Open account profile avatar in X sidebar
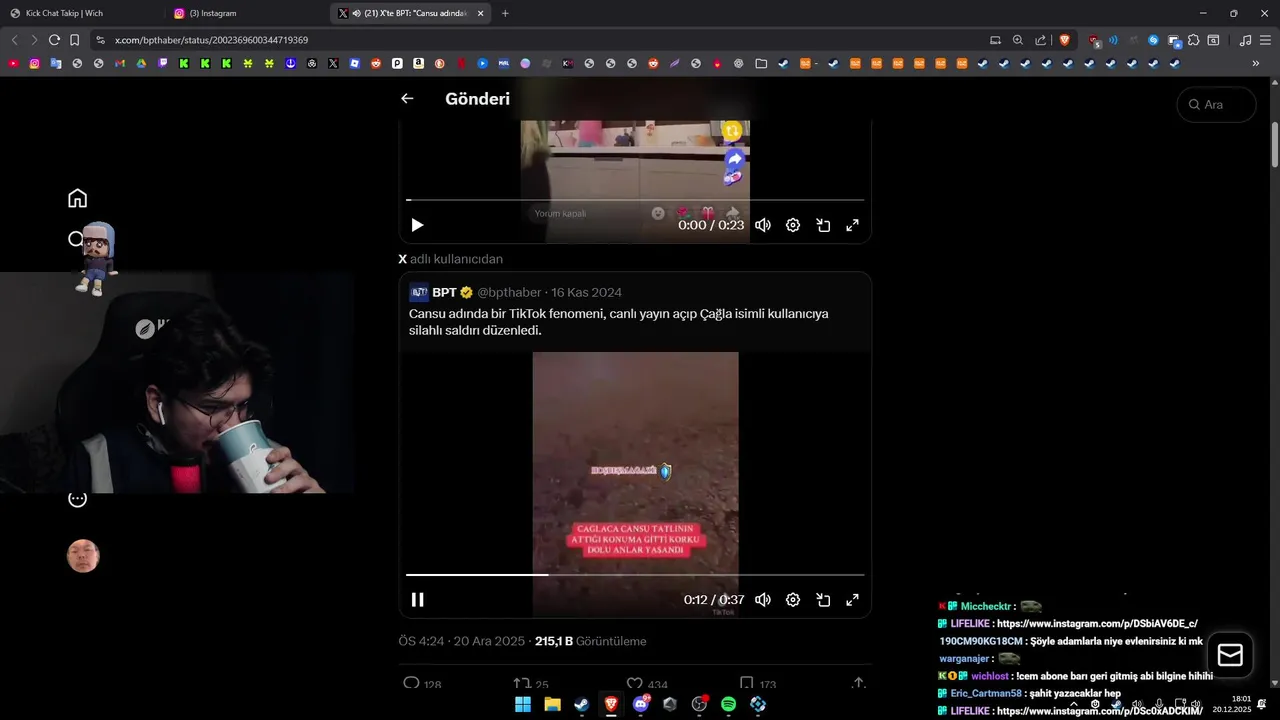This screenshot has width=1280, height=720. [83, 556]
